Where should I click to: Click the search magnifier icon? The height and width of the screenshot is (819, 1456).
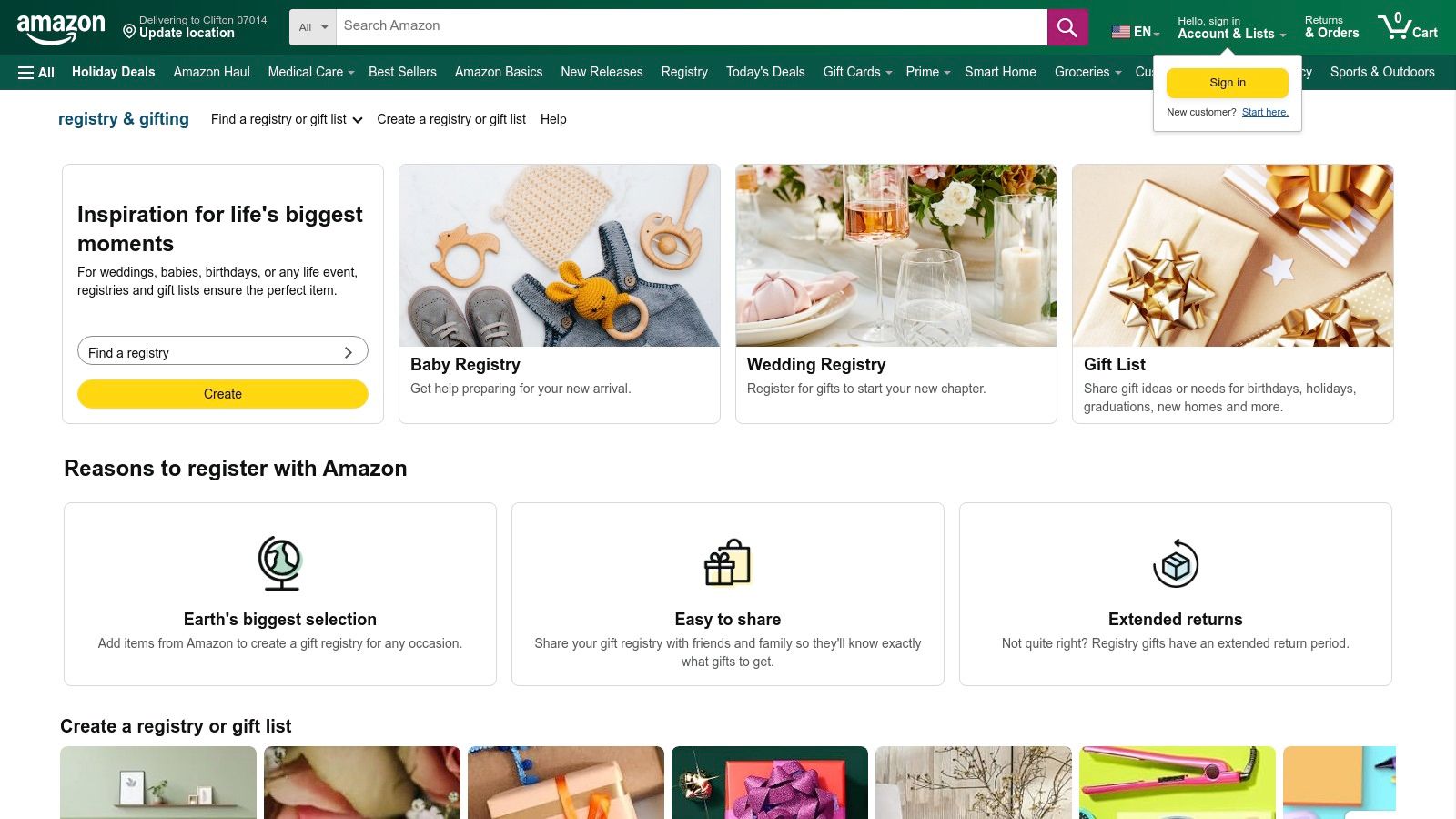click(1067, 26)
